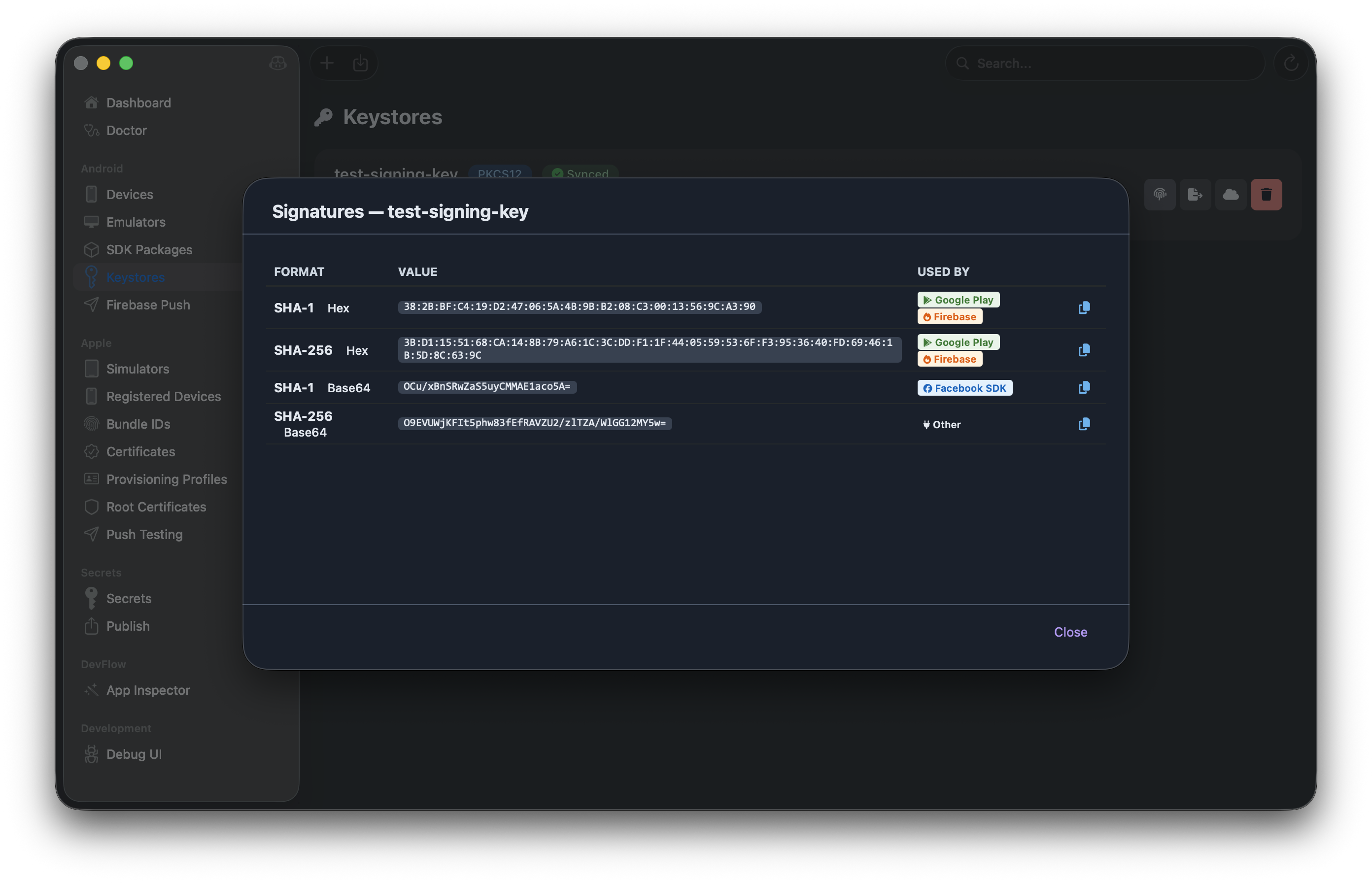
Task: Open Dashboard in the sidebar
Action: click(x=138, y=102)
